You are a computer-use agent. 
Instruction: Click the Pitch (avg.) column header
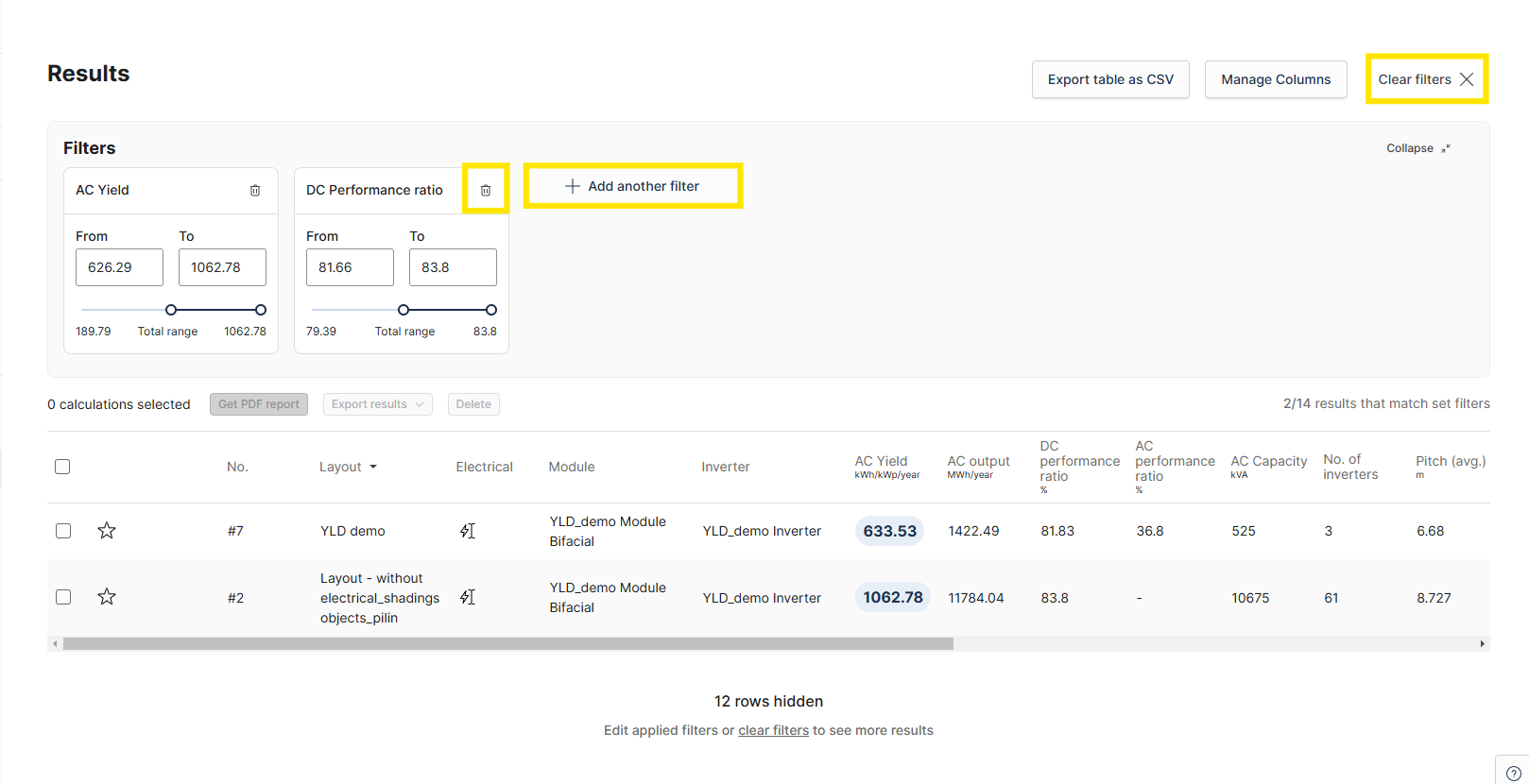(x=1451, y=467)
